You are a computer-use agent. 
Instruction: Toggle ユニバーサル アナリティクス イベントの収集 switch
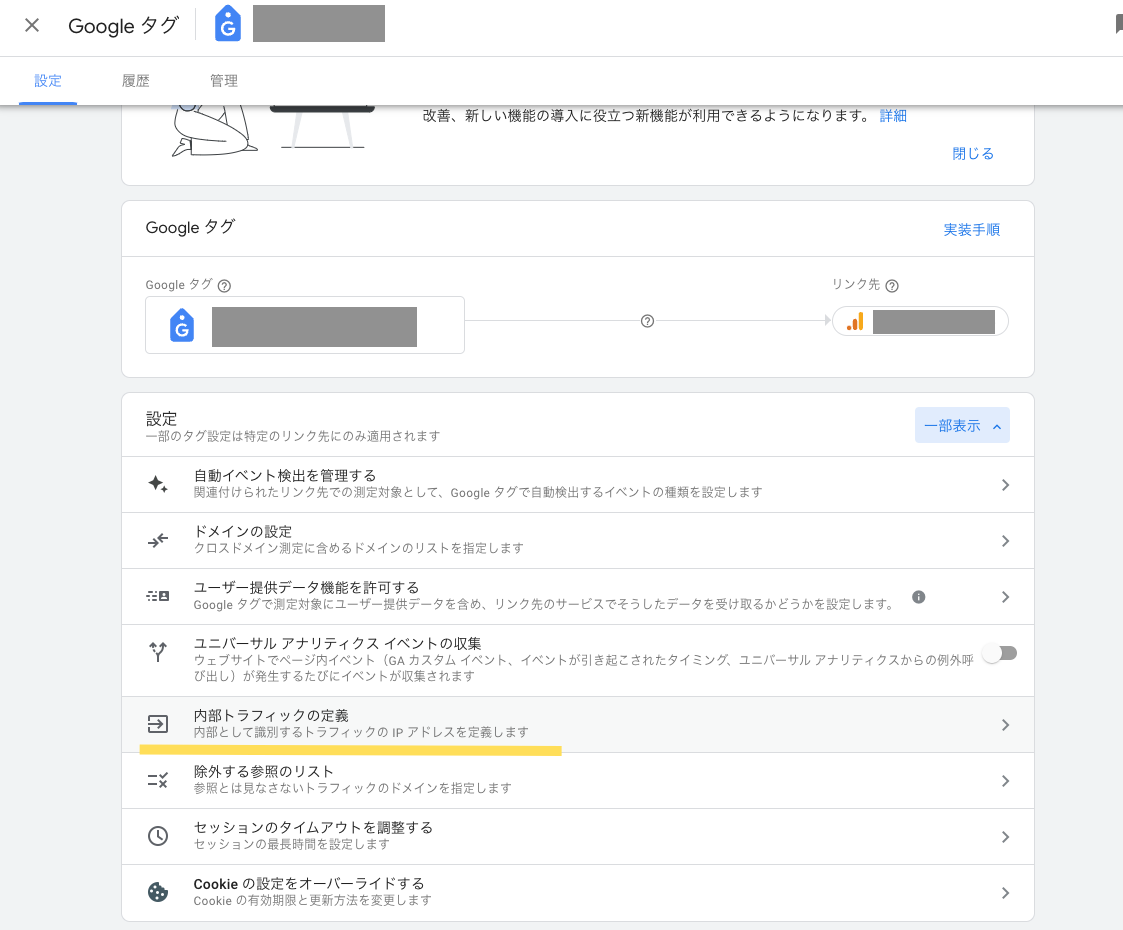(x=1000, y=653)
